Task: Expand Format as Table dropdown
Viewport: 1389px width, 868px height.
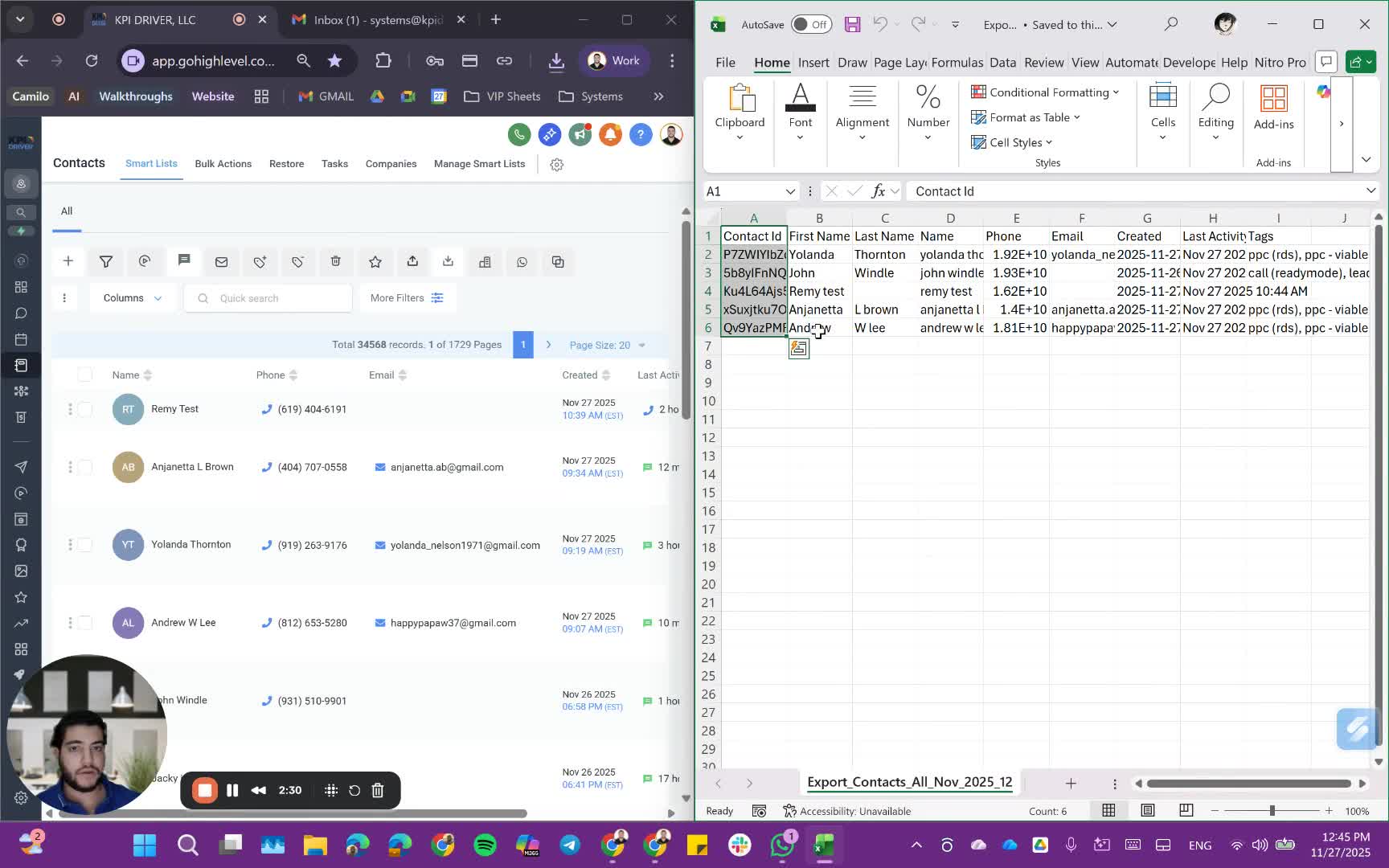Action: [x=1025, y=117]
